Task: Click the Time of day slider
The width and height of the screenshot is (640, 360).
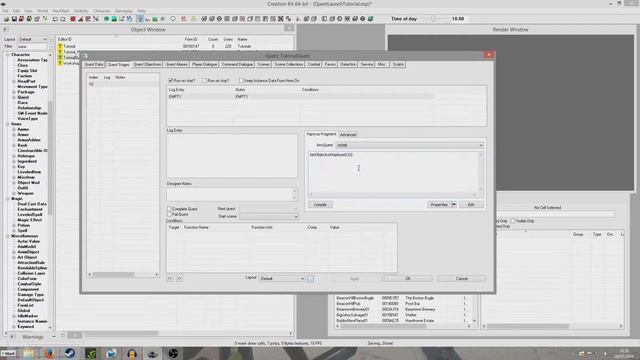Action: pyautogui.click(x=434, y=19)
